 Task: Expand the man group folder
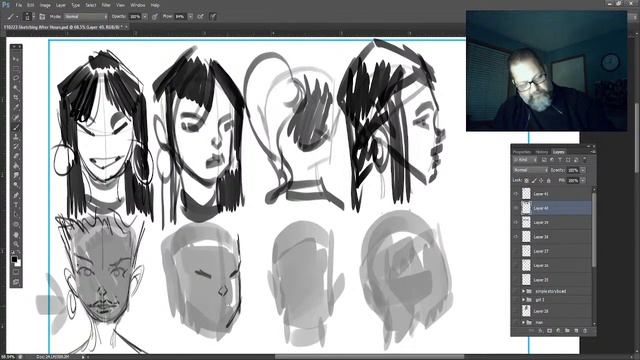(x=524, y=322)
